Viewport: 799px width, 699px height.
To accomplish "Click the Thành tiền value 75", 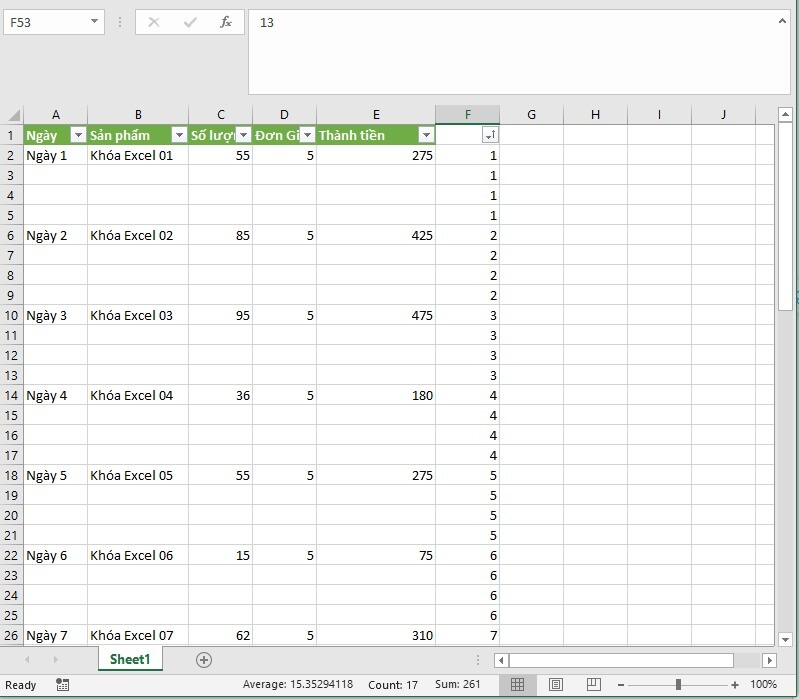I will (376, 555).
